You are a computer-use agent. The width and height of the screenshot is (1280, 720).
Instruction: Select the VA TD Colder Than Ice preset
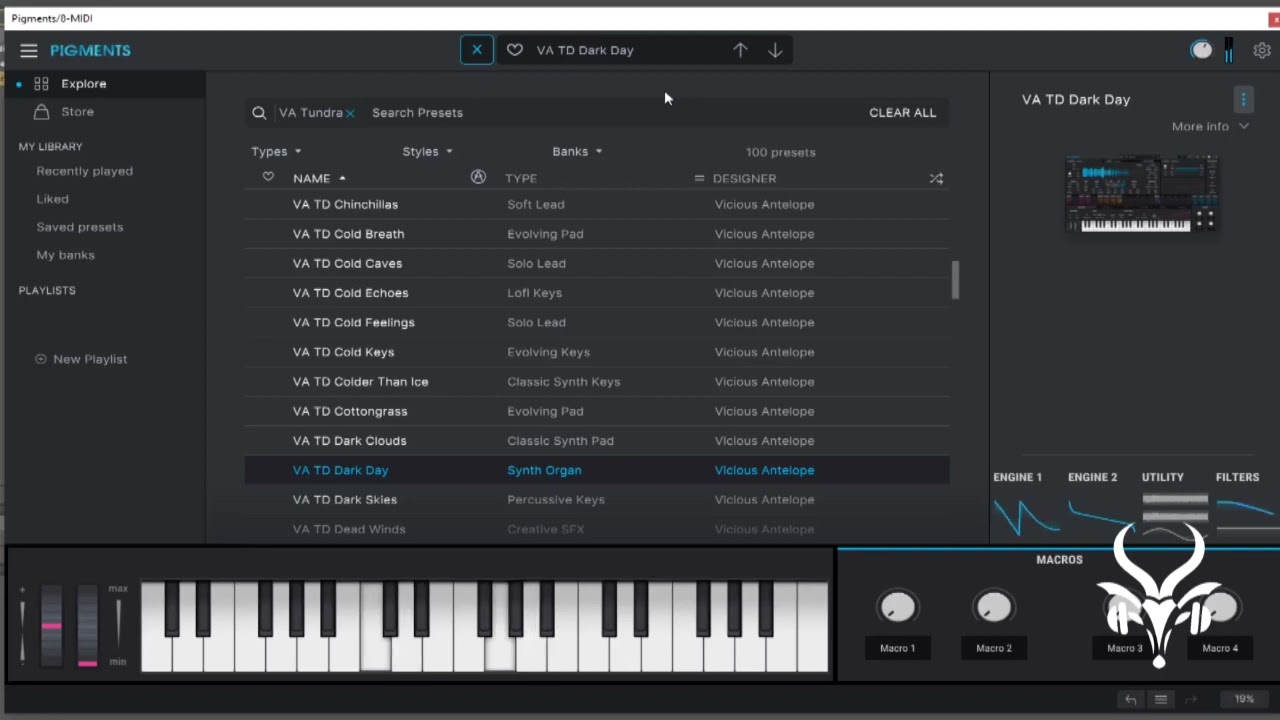597,381
